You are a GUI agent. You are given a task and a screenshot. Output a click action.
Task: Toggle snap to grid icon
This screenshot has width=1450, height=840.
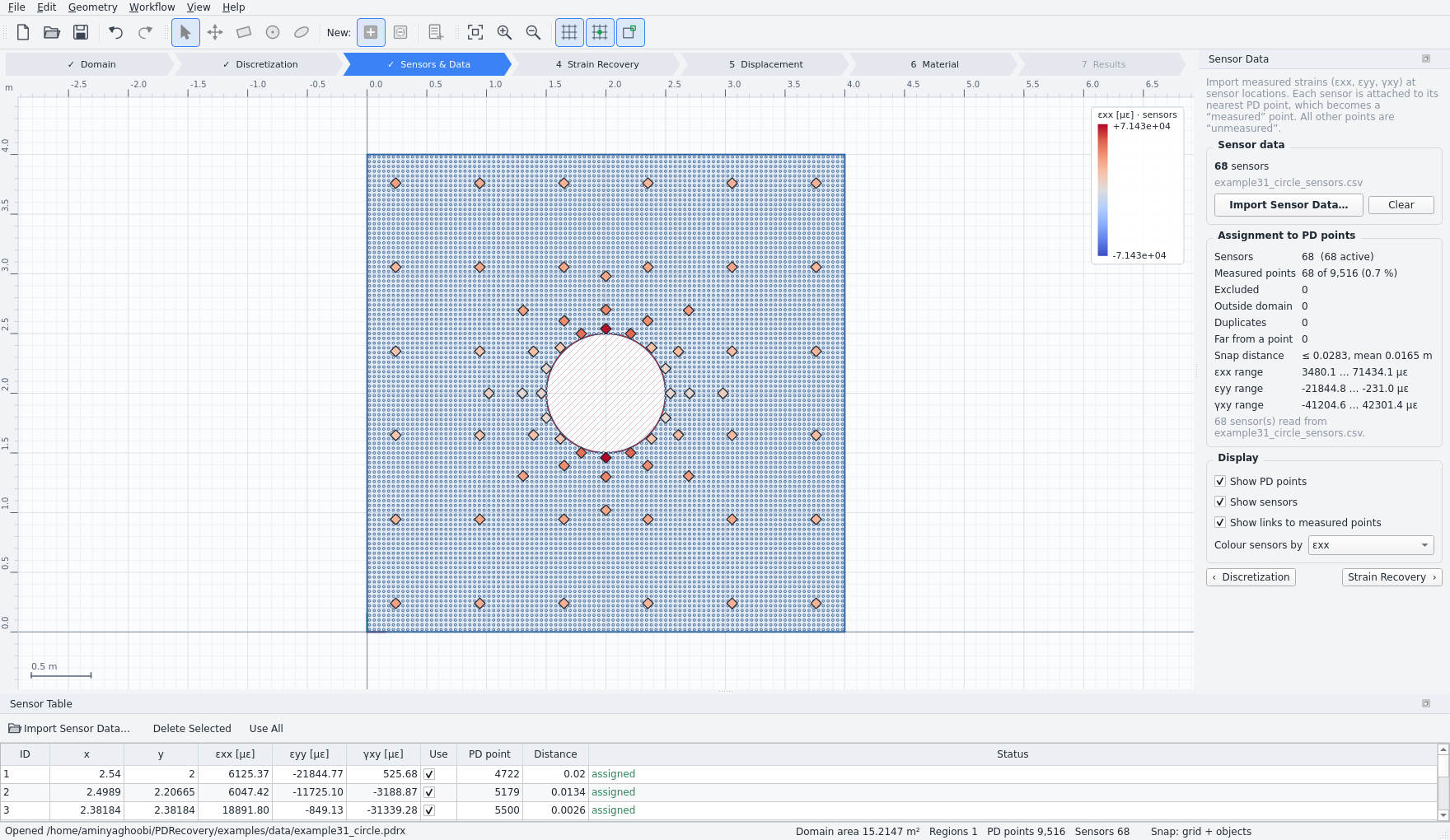[600, 32]
